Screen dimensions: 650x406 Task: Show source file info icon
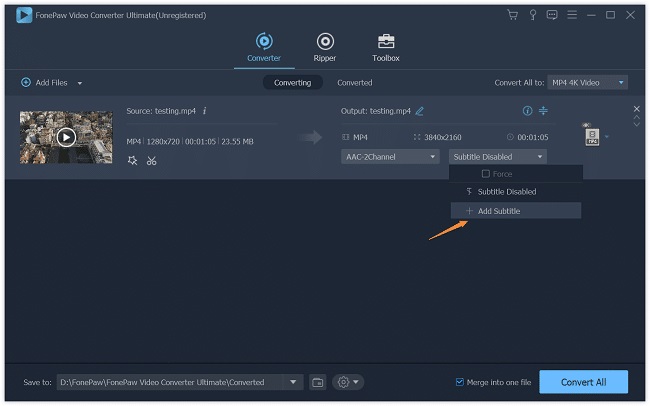(204, 111)
